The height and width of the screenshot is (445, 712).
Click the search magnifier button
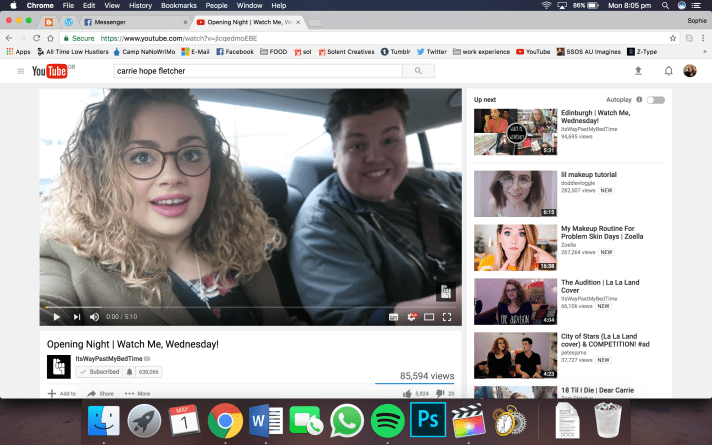click(x=418, y=71)
